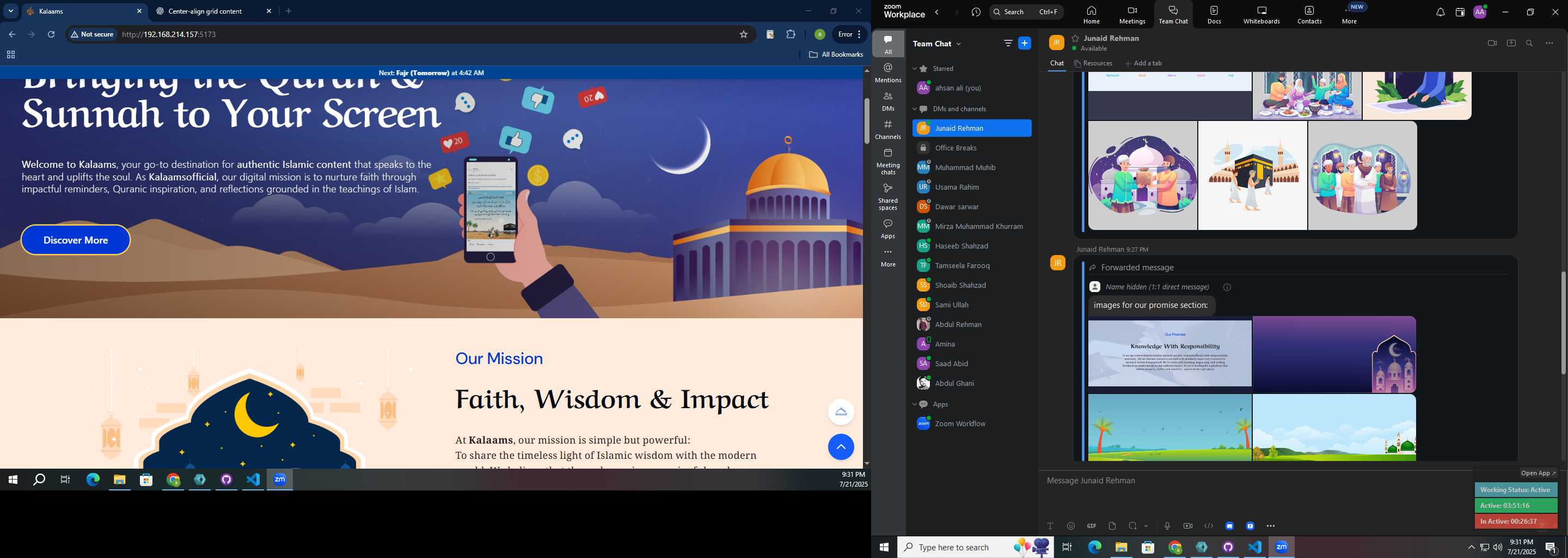Open Office Breaks channel
The width and height of the screenshot is (1568, 558).
[971, 148]
